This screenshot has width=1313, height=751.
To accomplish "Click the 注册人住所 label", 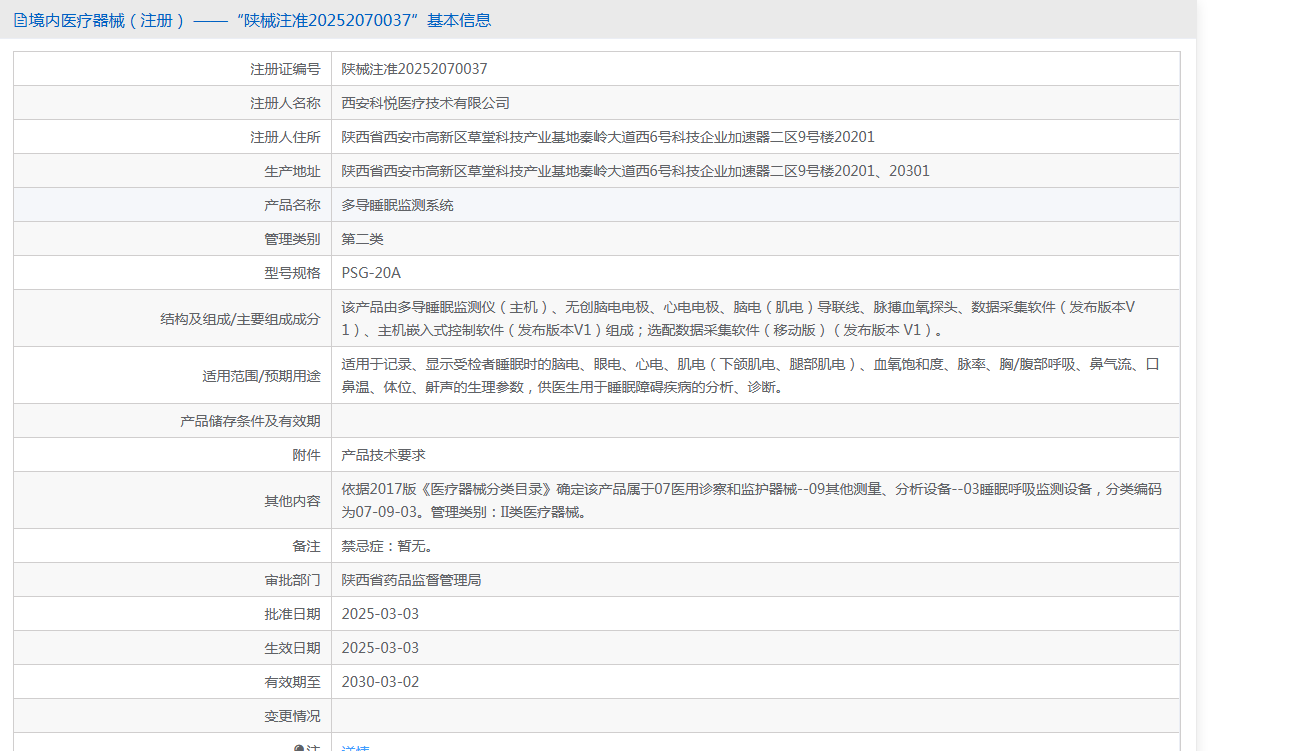I will (x=285, y=137).
